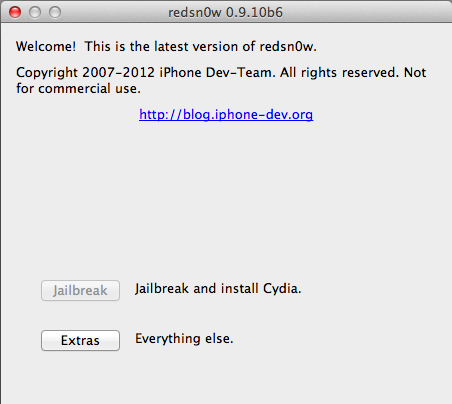Minimize the redsn0w window

tap(35, 12)
